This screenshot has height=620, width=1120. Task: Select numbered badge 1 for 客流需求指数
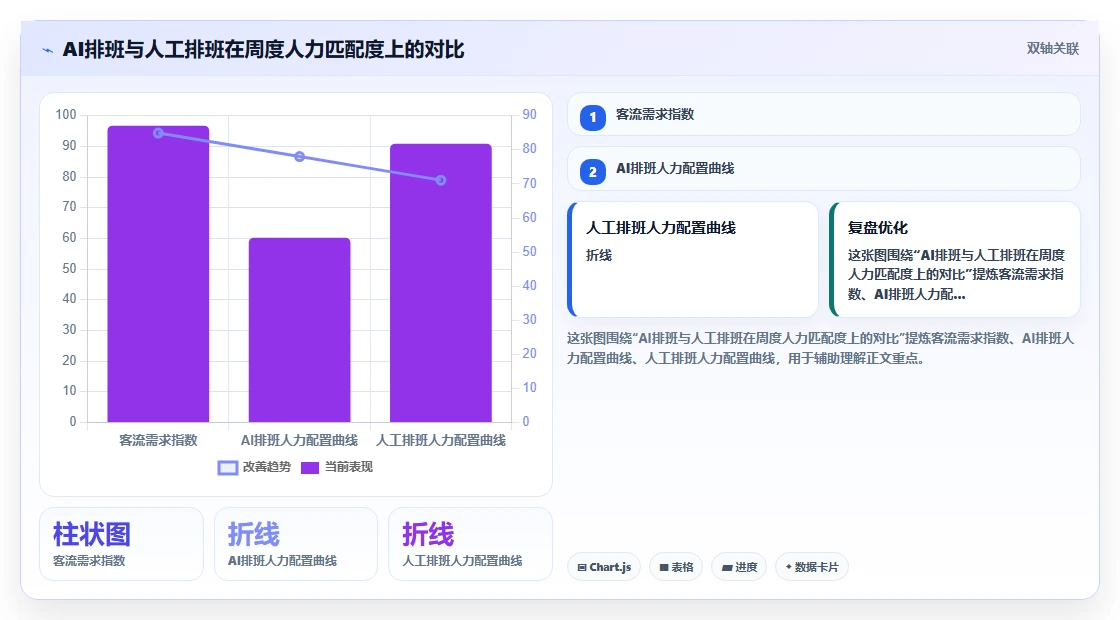coord(592,117)
